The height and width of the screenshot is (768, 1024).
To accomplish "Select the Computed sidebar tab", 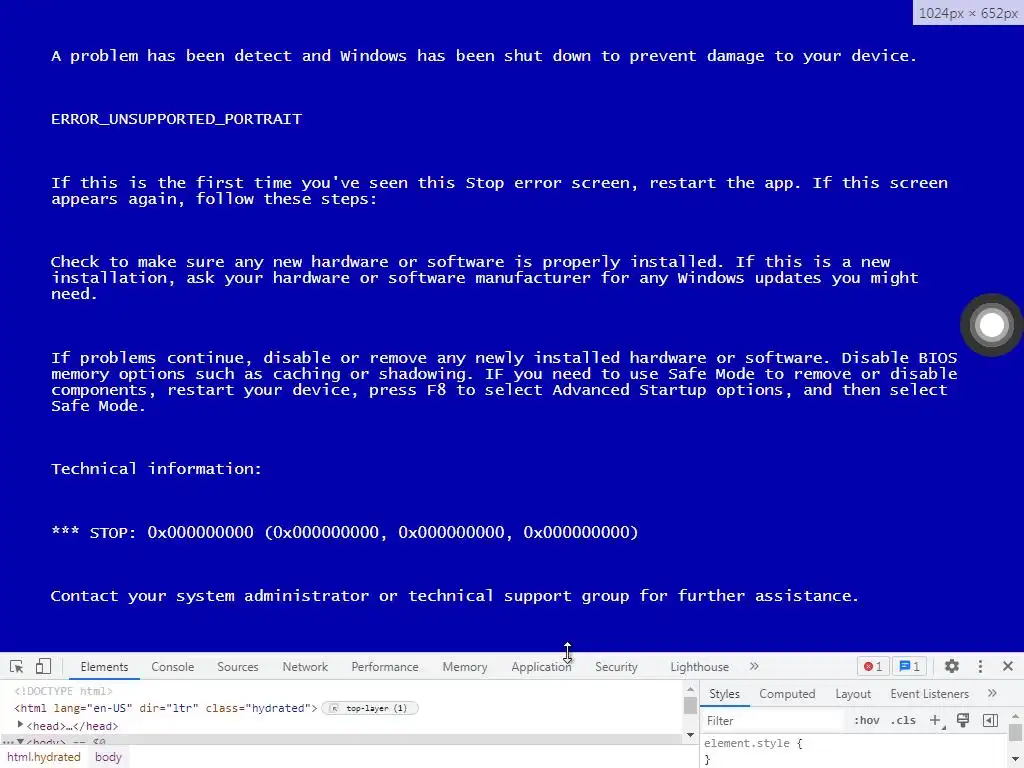I will click(x=787, y=694).
